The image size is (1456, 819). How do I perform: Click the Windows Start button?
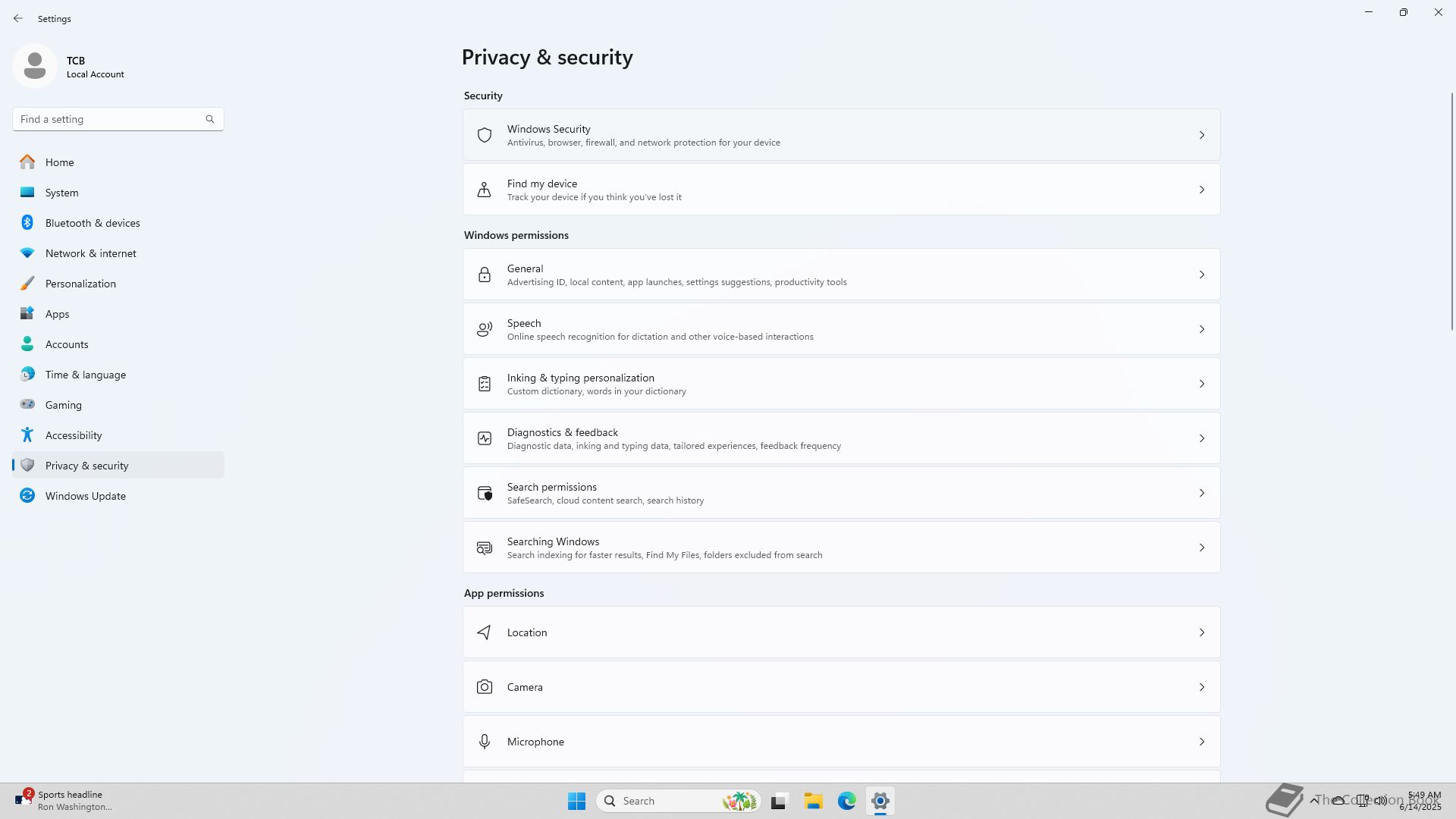click(576, 801)
